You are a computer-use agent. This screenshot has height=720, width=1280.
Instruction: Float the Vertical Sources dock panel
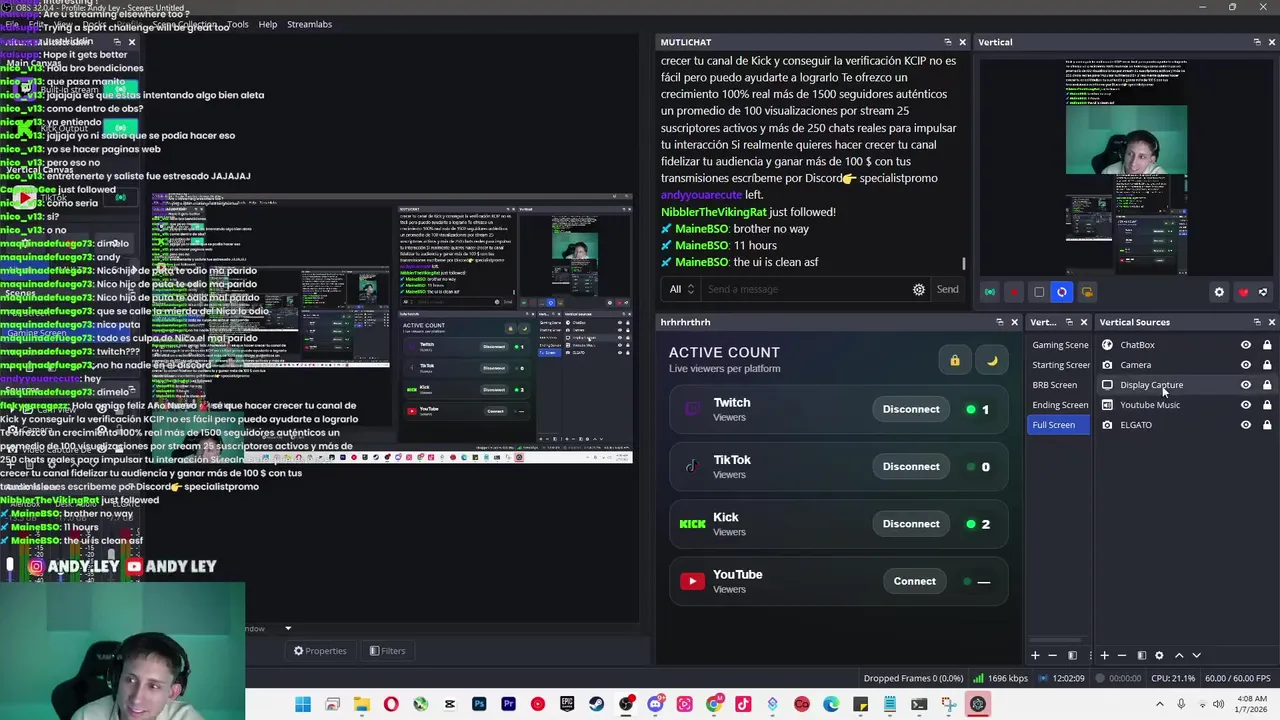[1256, 322]
